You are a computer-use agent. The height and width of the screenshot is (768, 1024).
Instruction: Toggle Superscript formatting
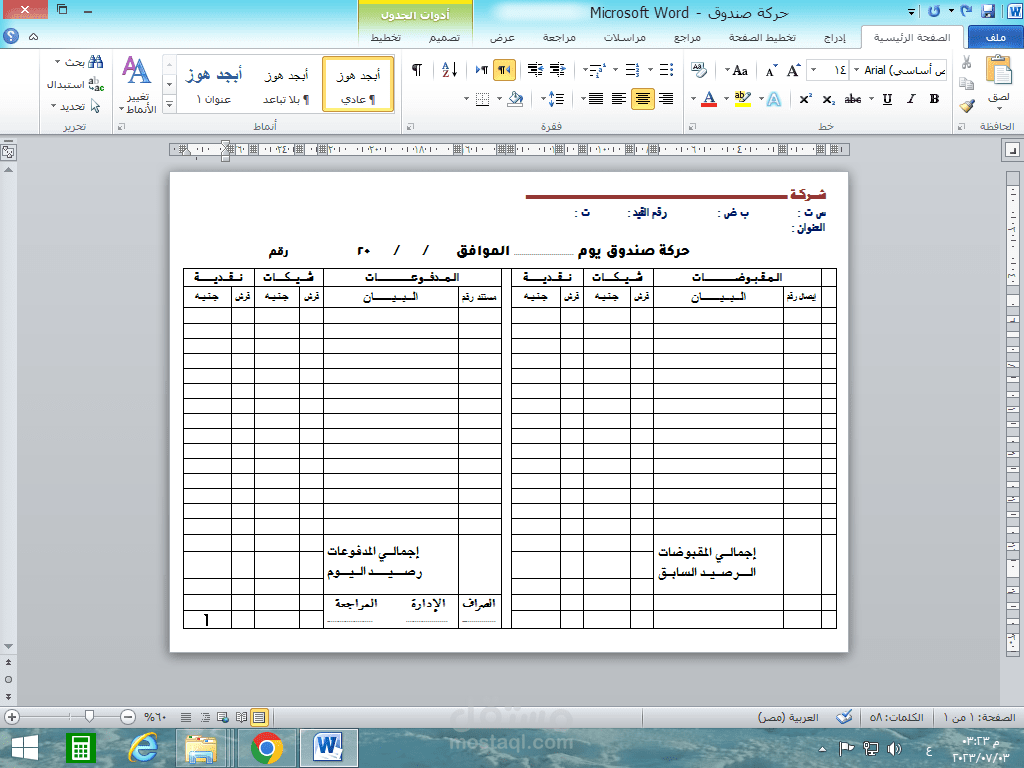click(806, 99)
